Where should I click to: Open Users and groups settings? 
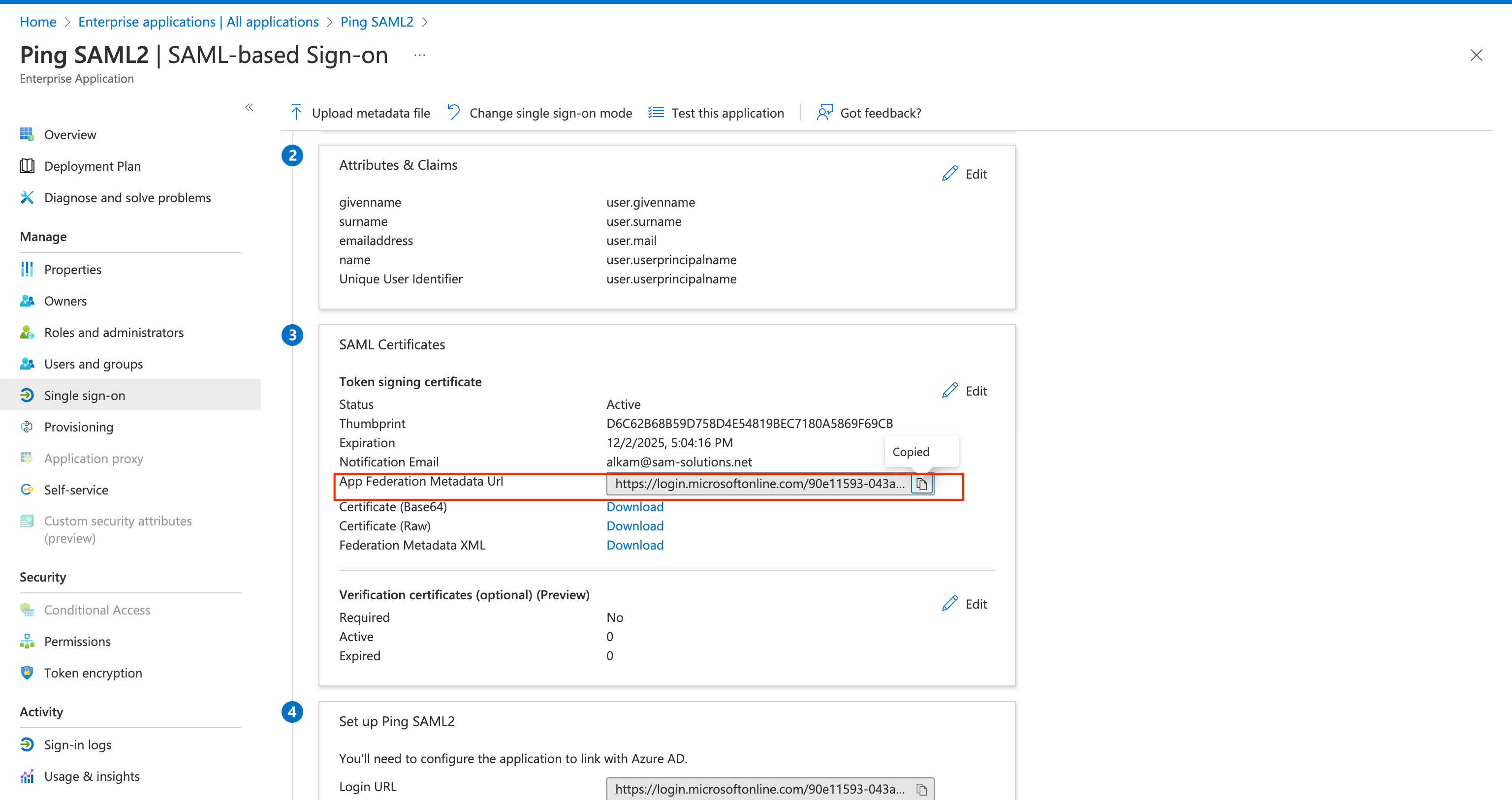pos(94,363)
